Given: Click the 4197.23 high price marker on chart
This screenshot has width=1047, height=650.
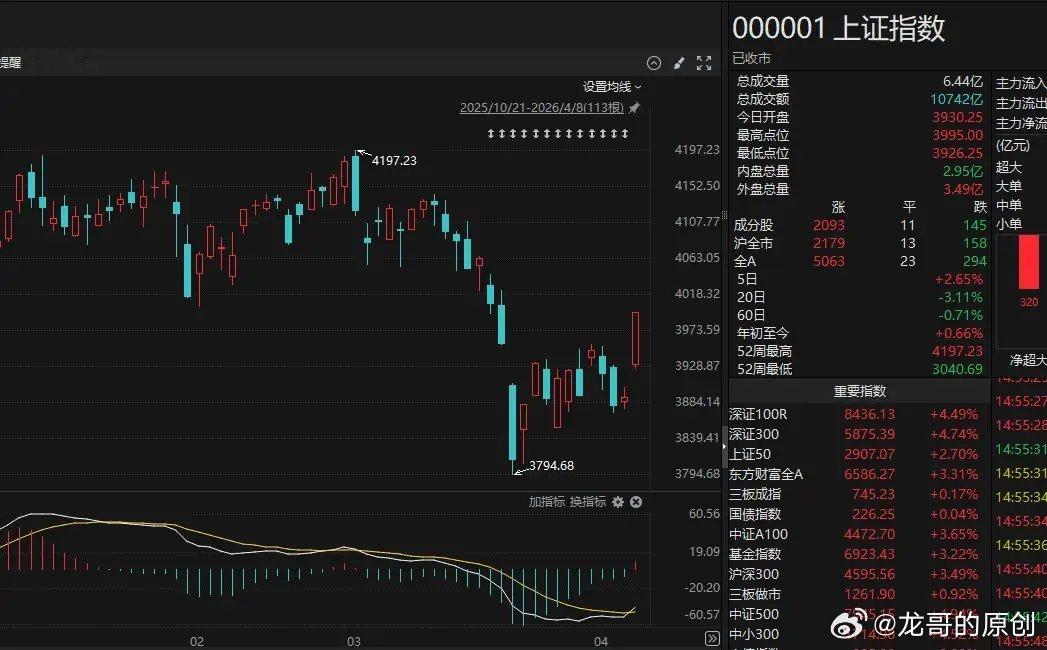Looking at the screenshot, I should pos(394,159).
